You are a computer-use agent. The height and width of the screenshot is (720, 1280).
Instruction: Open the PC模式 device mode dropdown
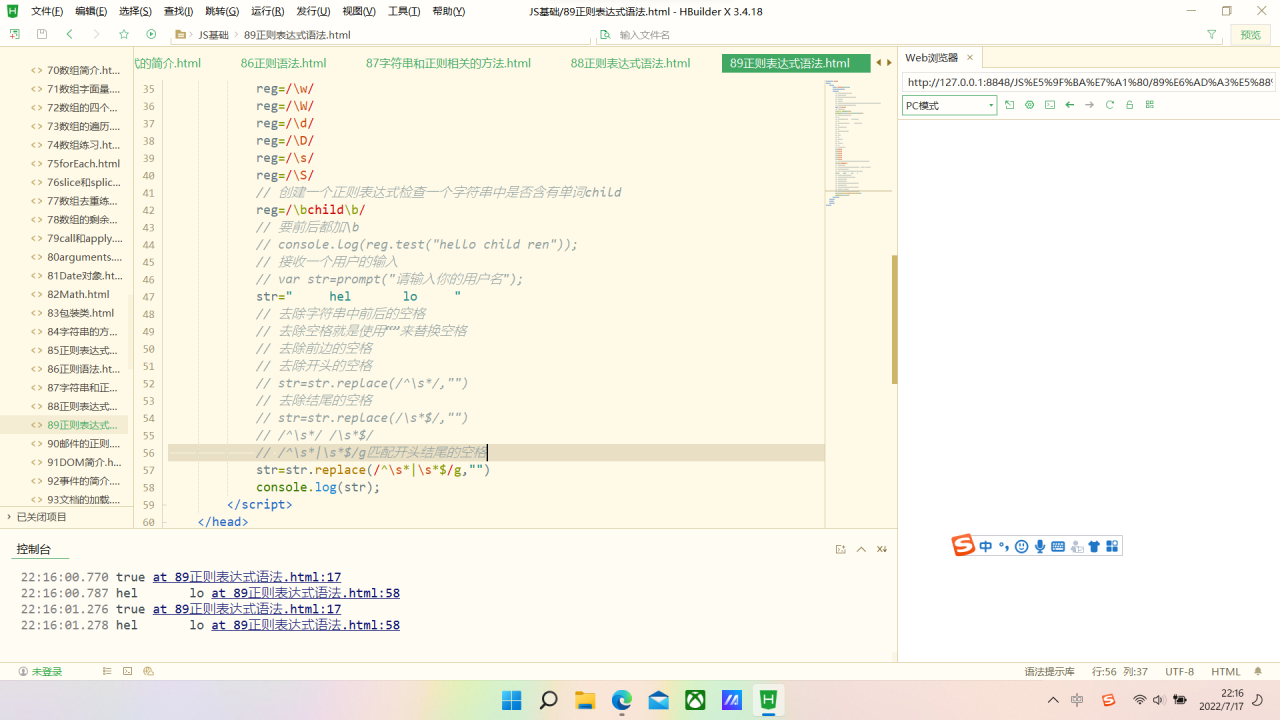pos(949,105)
